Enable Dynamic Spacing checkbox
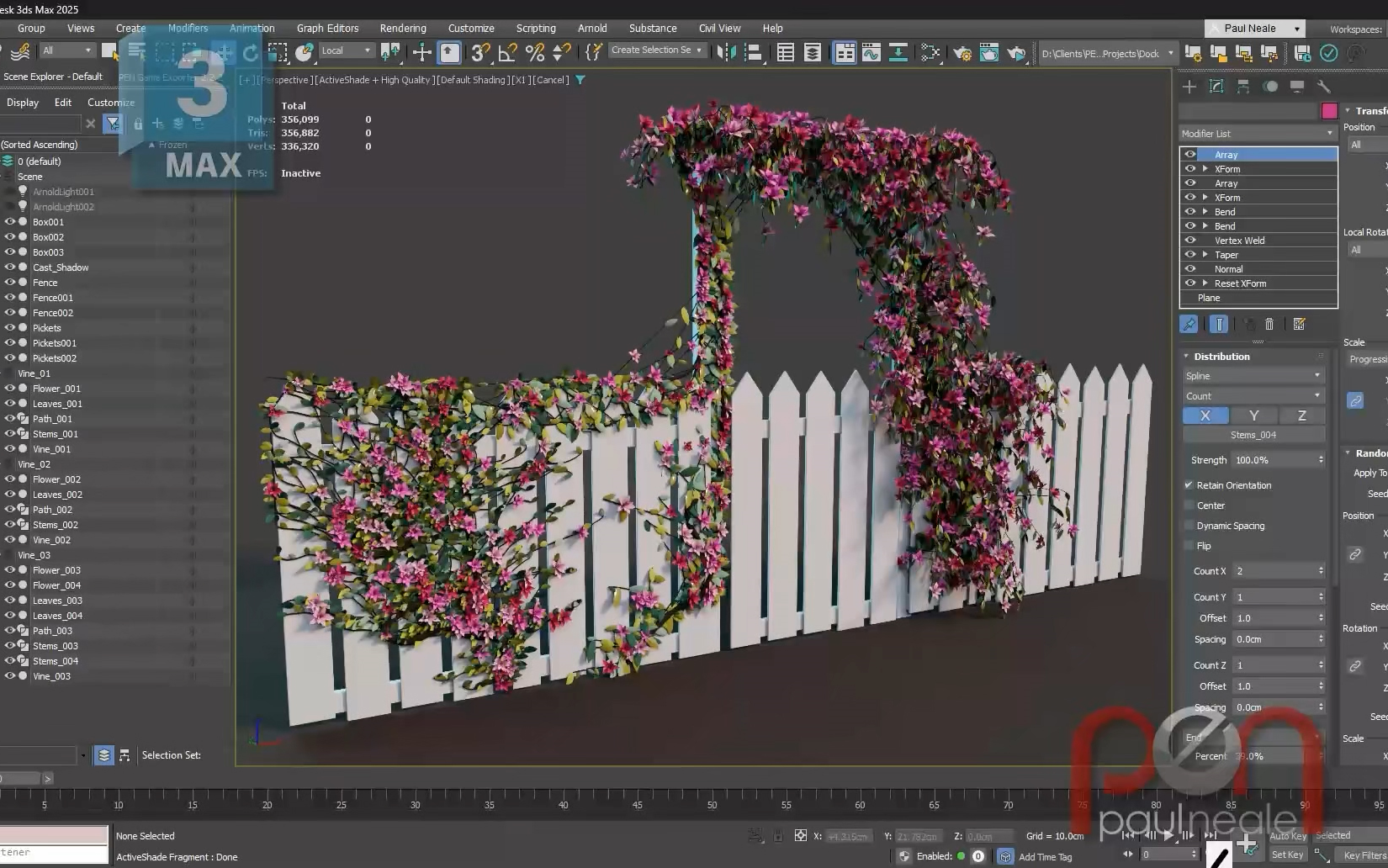This screenshot has height=868, width=1388. [1189, 526]
